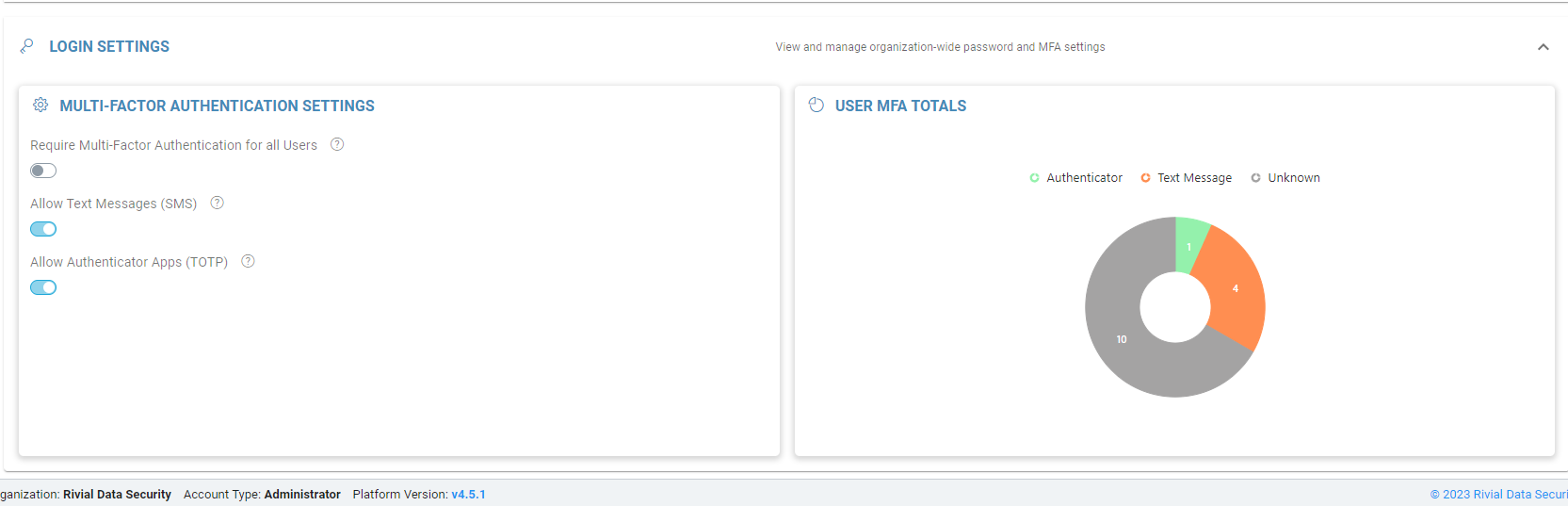The image size is (1568, 506).
Task: Open help for Require Multi-Factor Authentication
Action: pyautogui.click(x=337, y=144)
